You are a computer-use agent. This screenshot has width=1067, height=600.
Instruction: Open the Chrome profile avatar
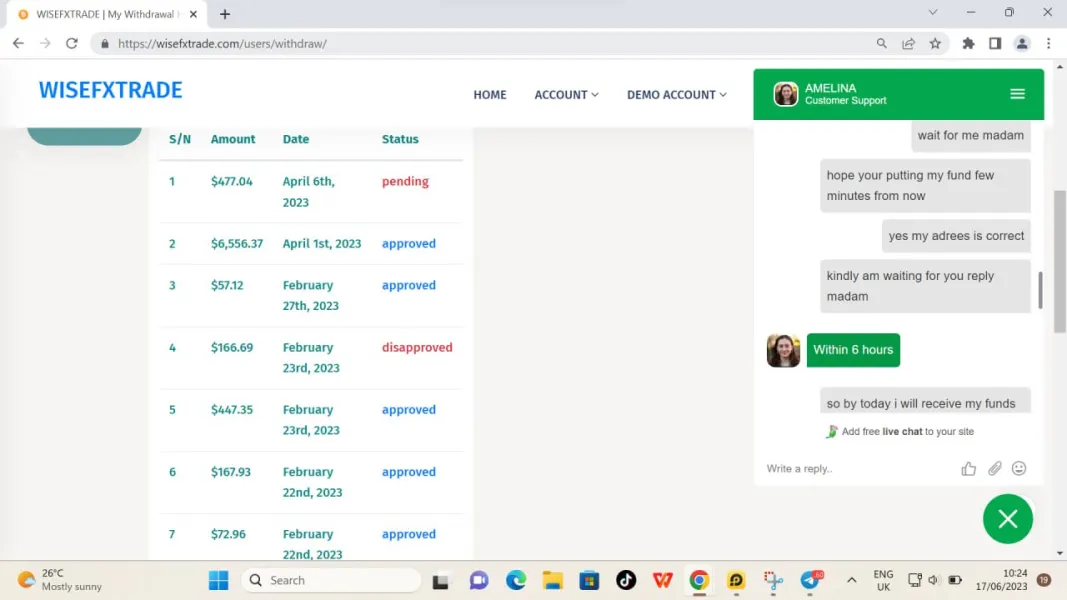tap(1021, 44)
